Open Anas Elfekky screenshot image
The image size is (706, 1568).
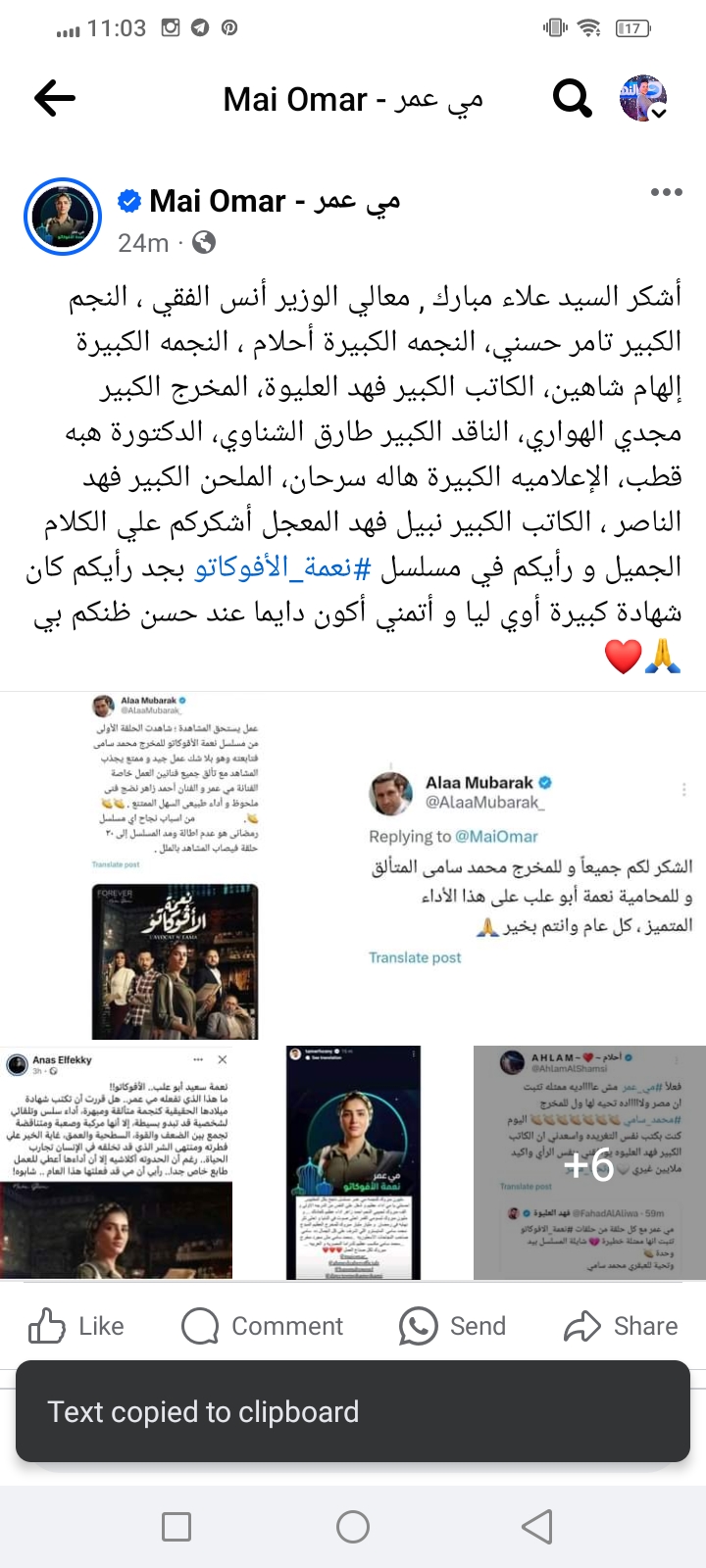(x=117, y=1162)
